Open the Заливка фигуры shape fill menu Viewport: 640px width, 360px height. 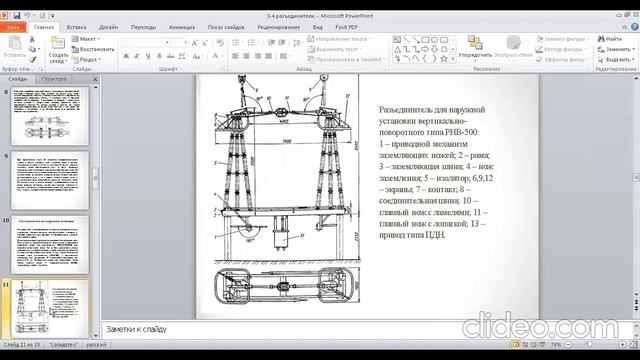pyautogui.click(x=562, y=39)
